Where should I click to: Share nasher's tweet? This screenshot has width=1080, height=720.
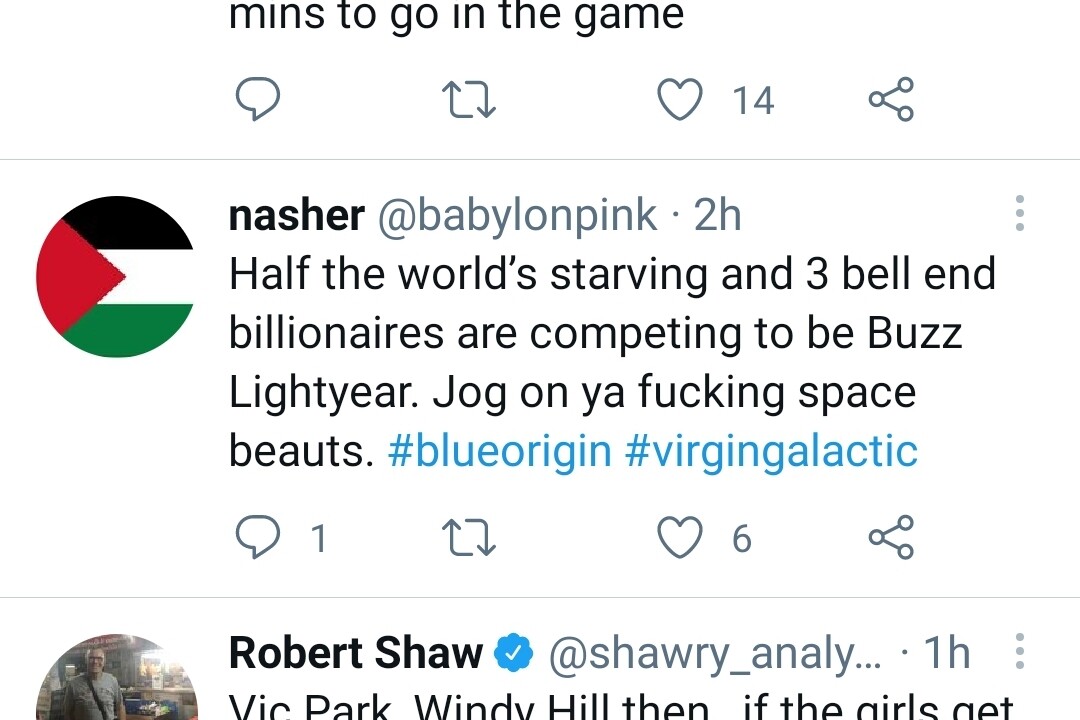pos(890,538)
